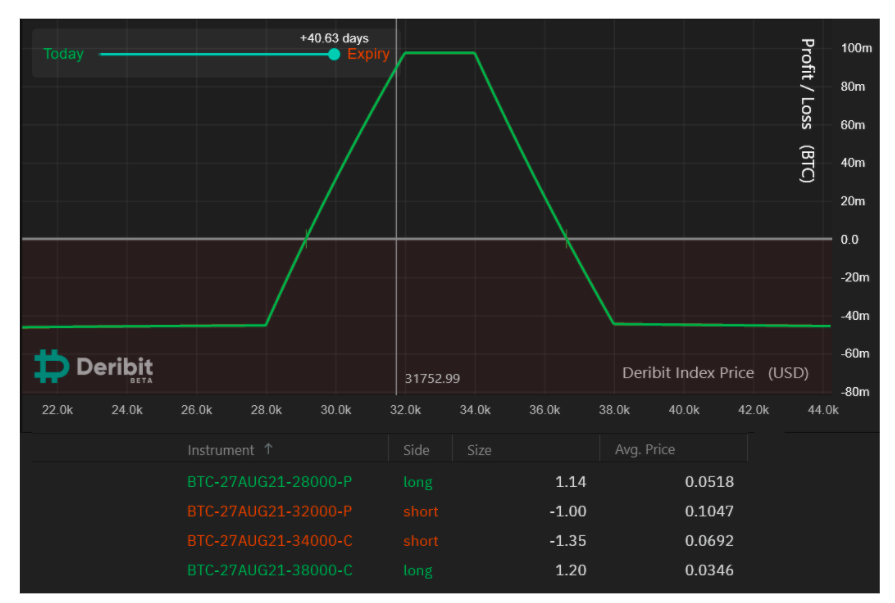Click the +40.63 days value

(332, 37)
